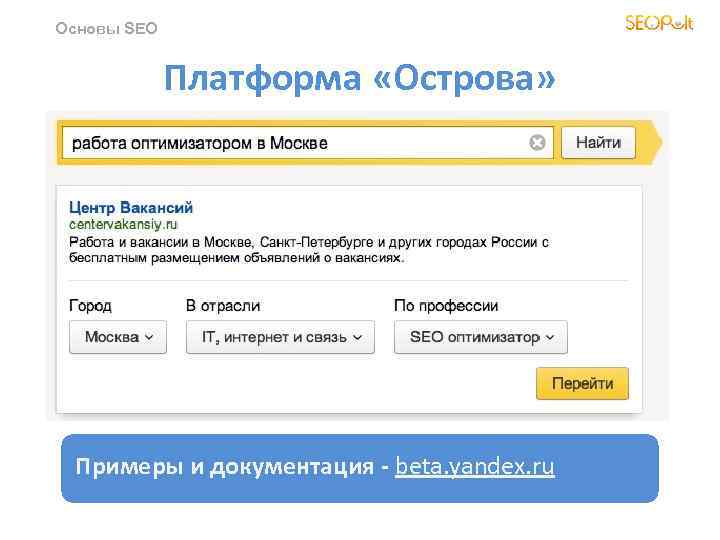Screen dimensions: 720x540
Task: Click the Найти search button
Action: tap(598, 143)
